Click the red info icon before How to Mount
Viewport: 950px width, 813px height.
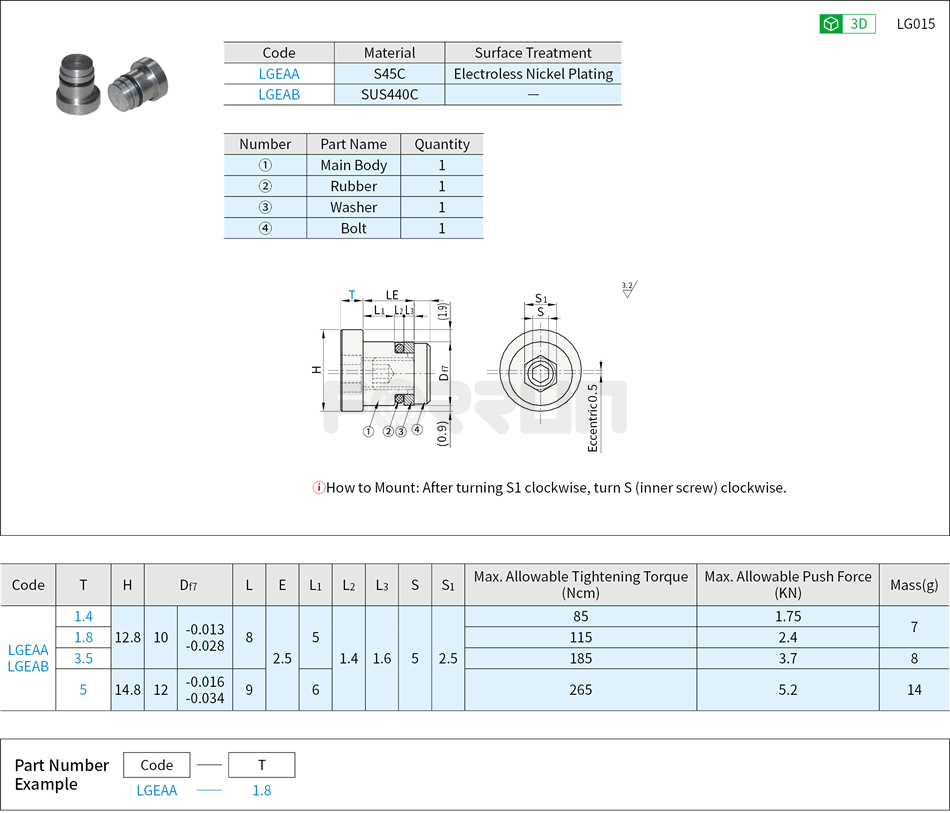(318, 488)
